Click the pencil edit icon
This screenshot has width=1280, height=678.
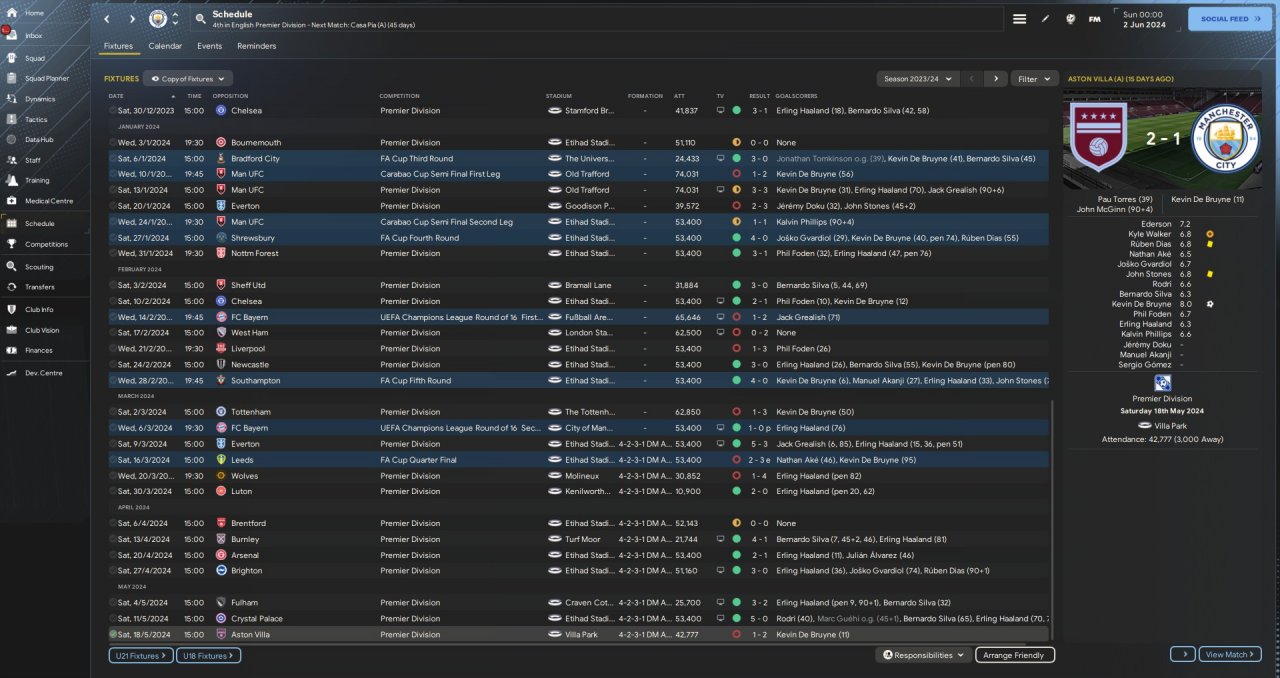(x=1045, y=19)
